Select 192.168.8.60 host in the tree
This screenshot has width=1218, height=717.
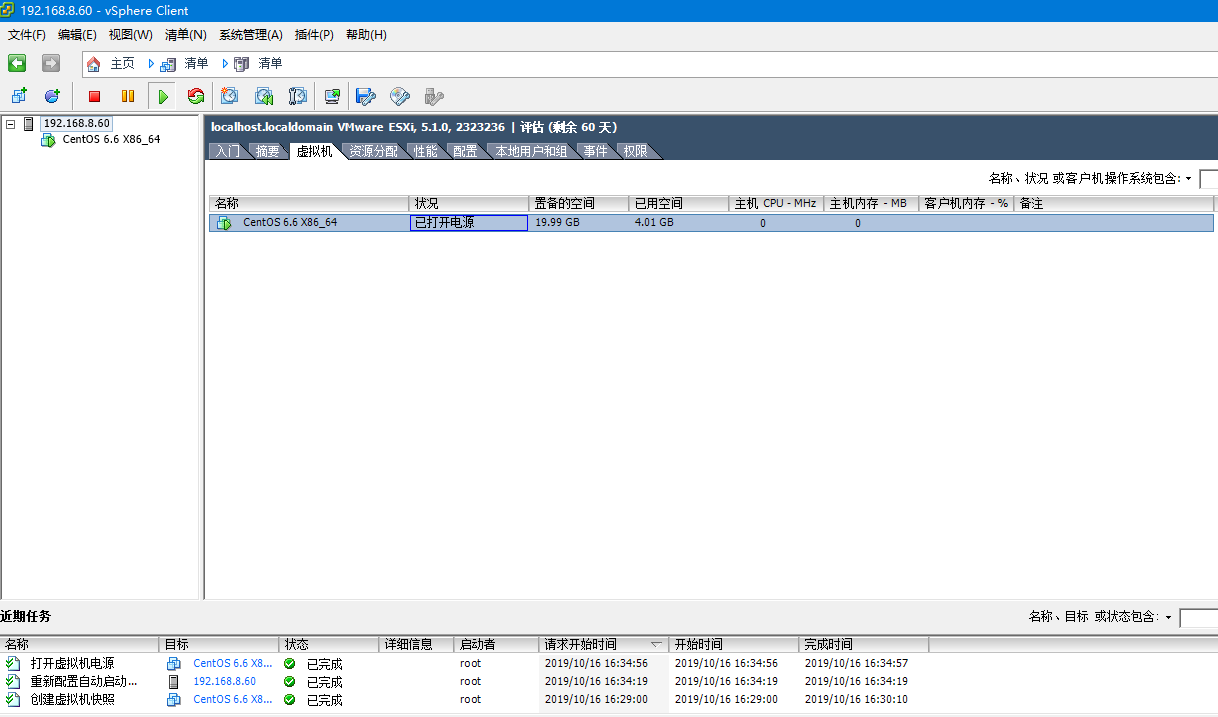click(x=76, y=124)
